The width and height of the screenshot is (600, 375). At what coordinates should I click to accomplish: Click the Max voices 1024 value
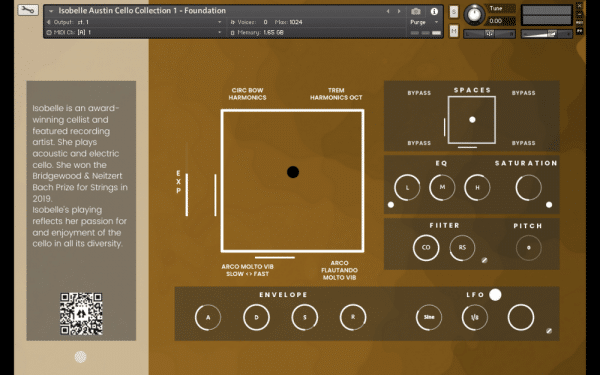click(x=295, y=22)
